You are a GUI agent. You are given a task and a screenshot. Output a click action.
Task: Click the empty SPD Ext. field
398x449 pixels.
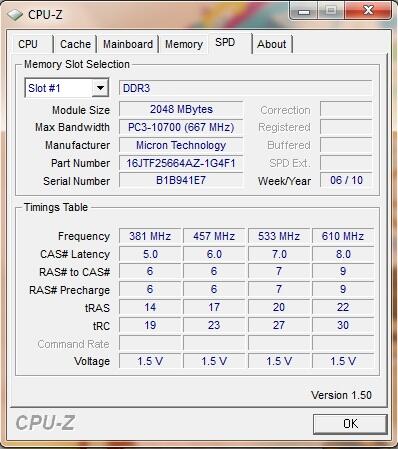pos(346,163)
